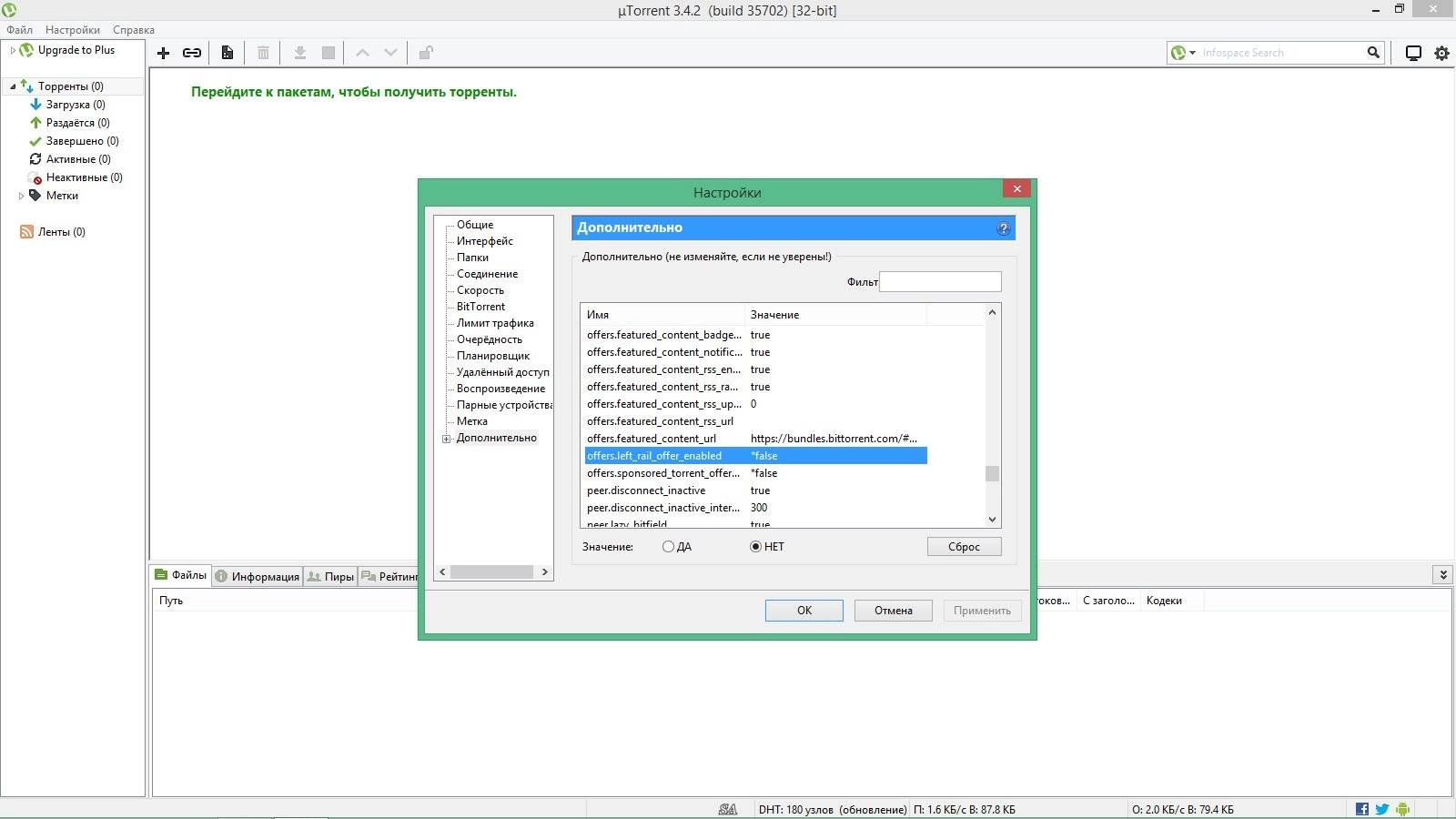Image resolution: width=1456 pixels, height=819 pixels.
Task: Click the Add Torrent from URL link icon
Action: (192, 53)
